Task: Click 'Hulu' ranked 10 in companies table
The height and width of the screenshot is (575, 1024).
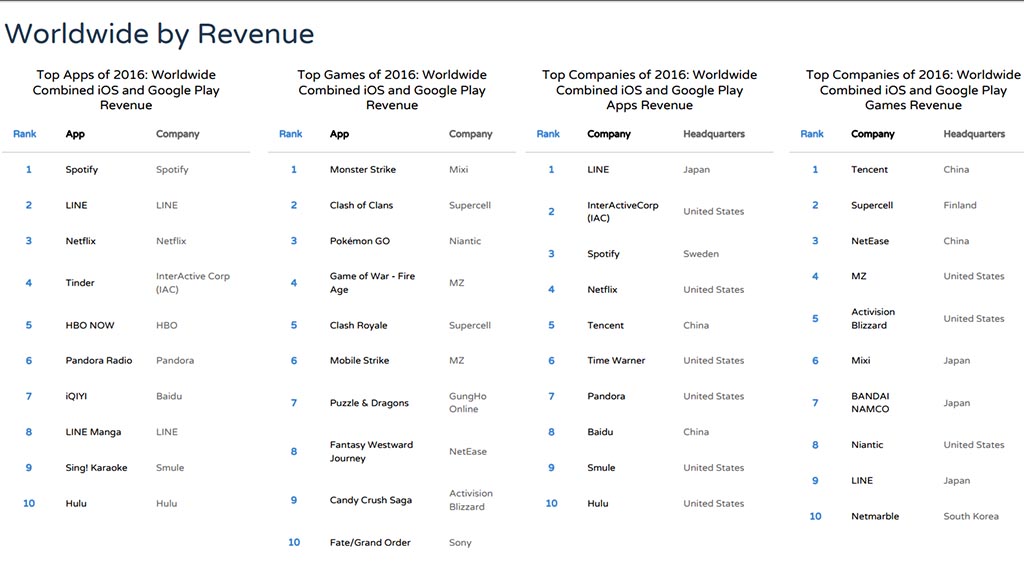Action: point(598,504)
